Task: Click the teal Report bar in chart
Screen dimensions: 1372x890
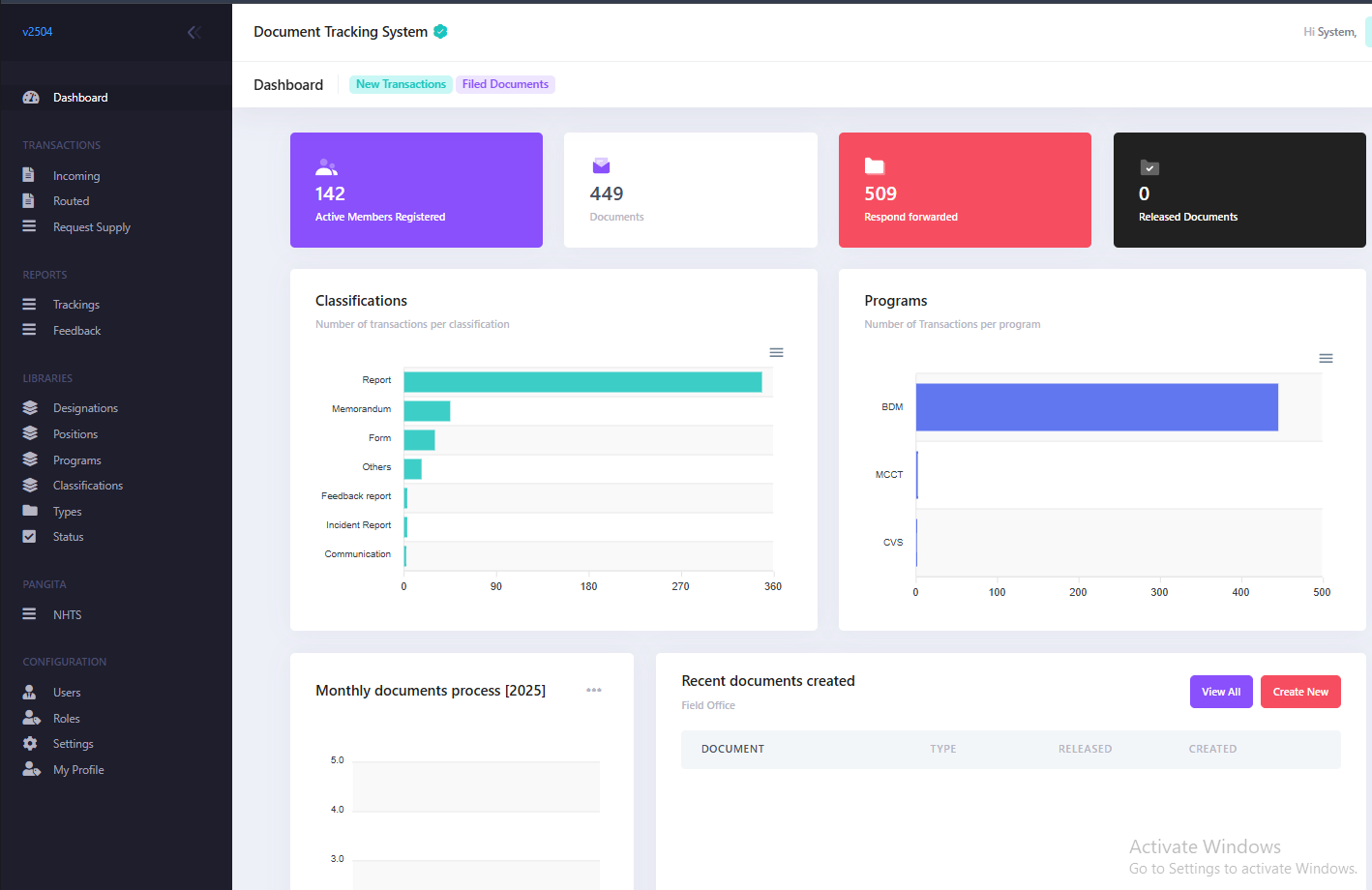Action: coord(582,382)
